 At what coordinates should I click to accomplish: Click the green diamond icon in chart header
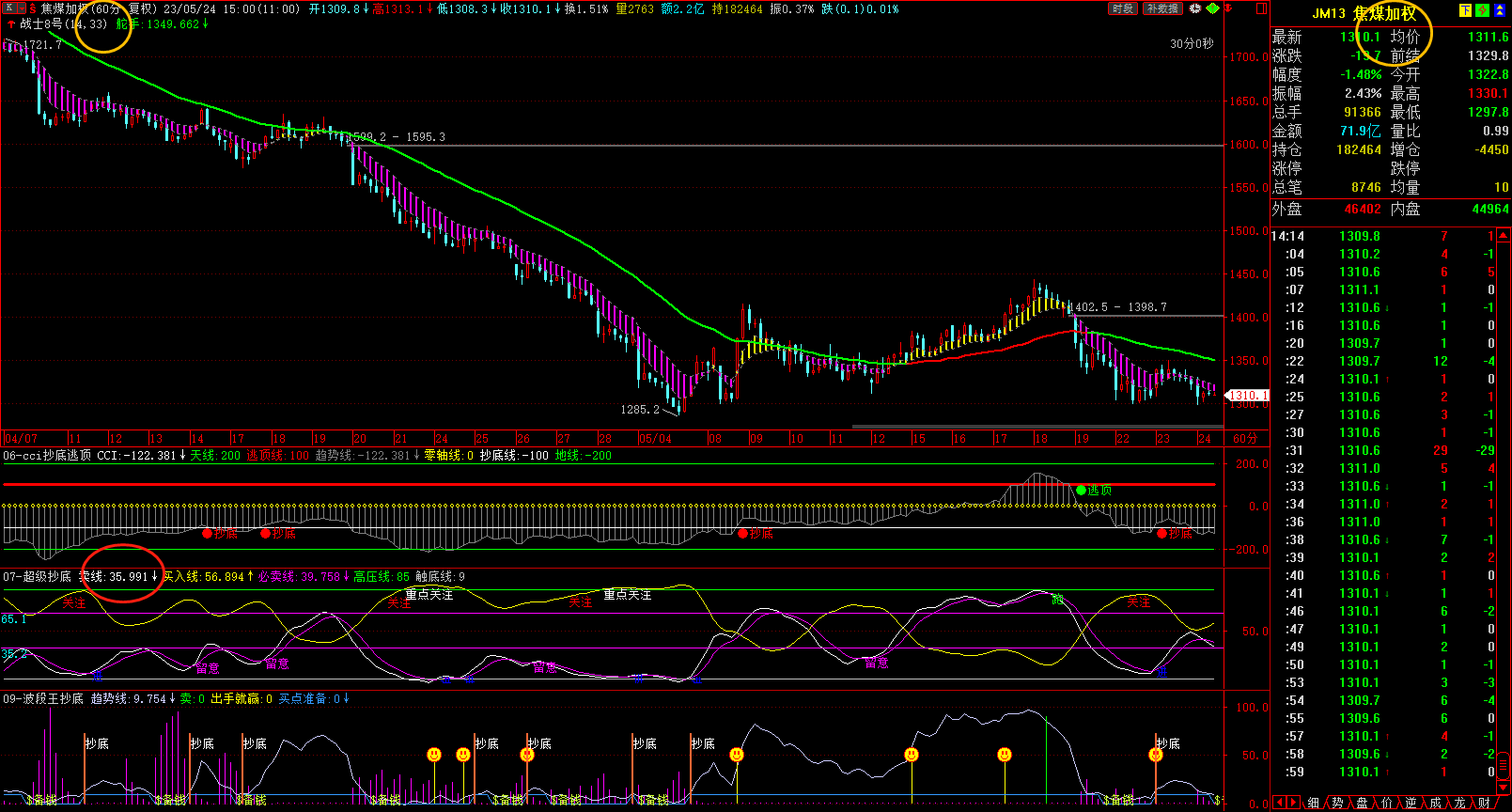coord(1213,8)
